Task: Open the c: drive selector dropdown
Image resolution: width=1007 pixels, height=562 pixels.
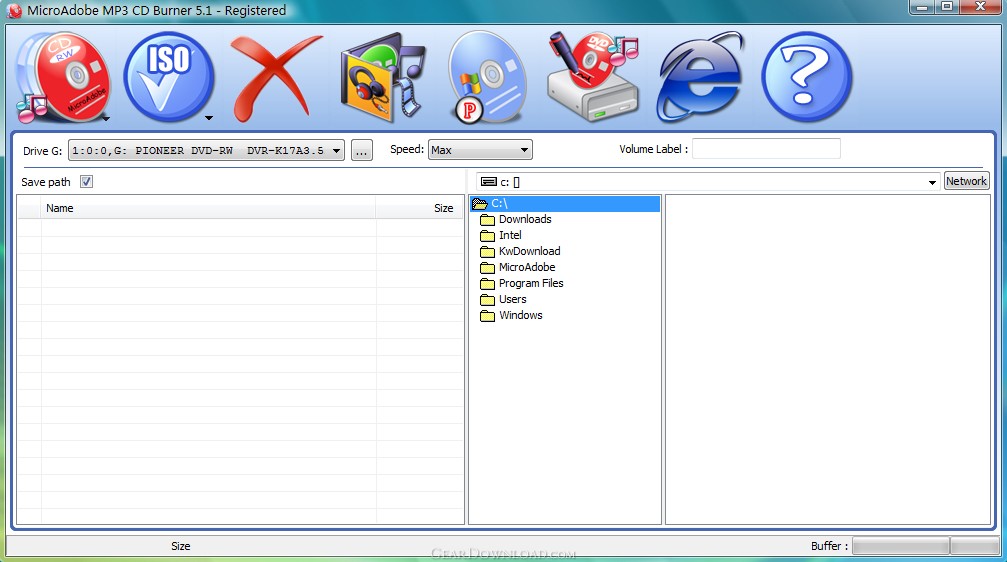Action: click(708, 182)
